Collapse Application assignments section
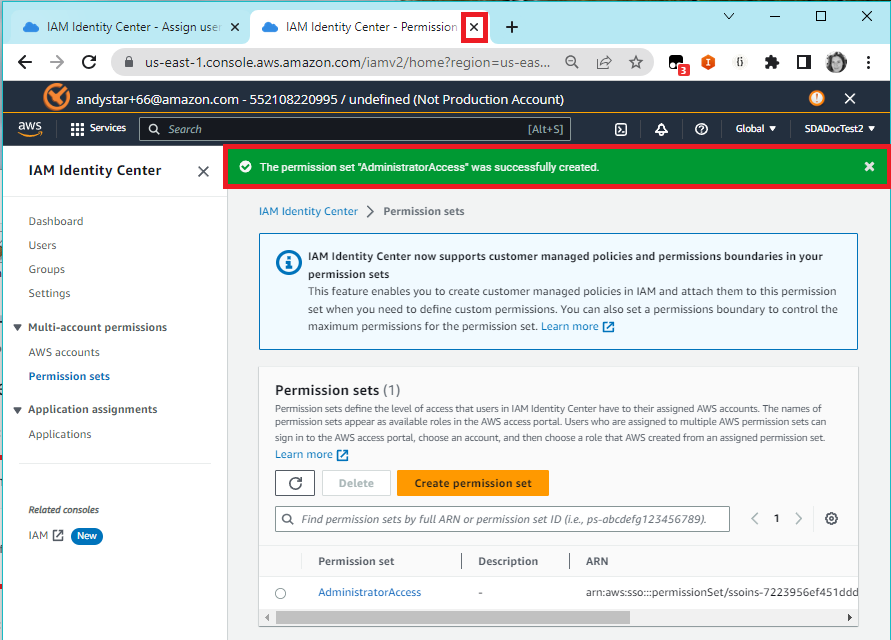 pos(18,410)
